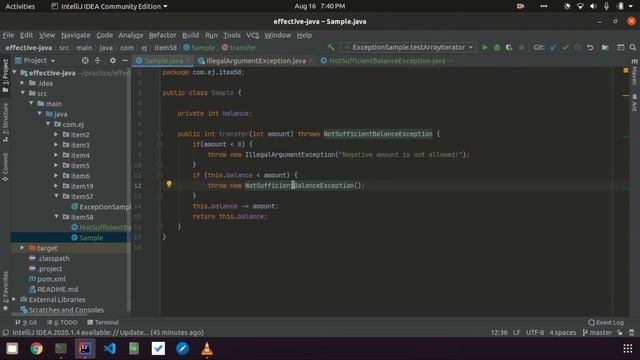The width and height of the screenshot is (640, 360).
Task: Open IntelliJ IDEA app menu in top bar
Action: (x=109, y=7)
